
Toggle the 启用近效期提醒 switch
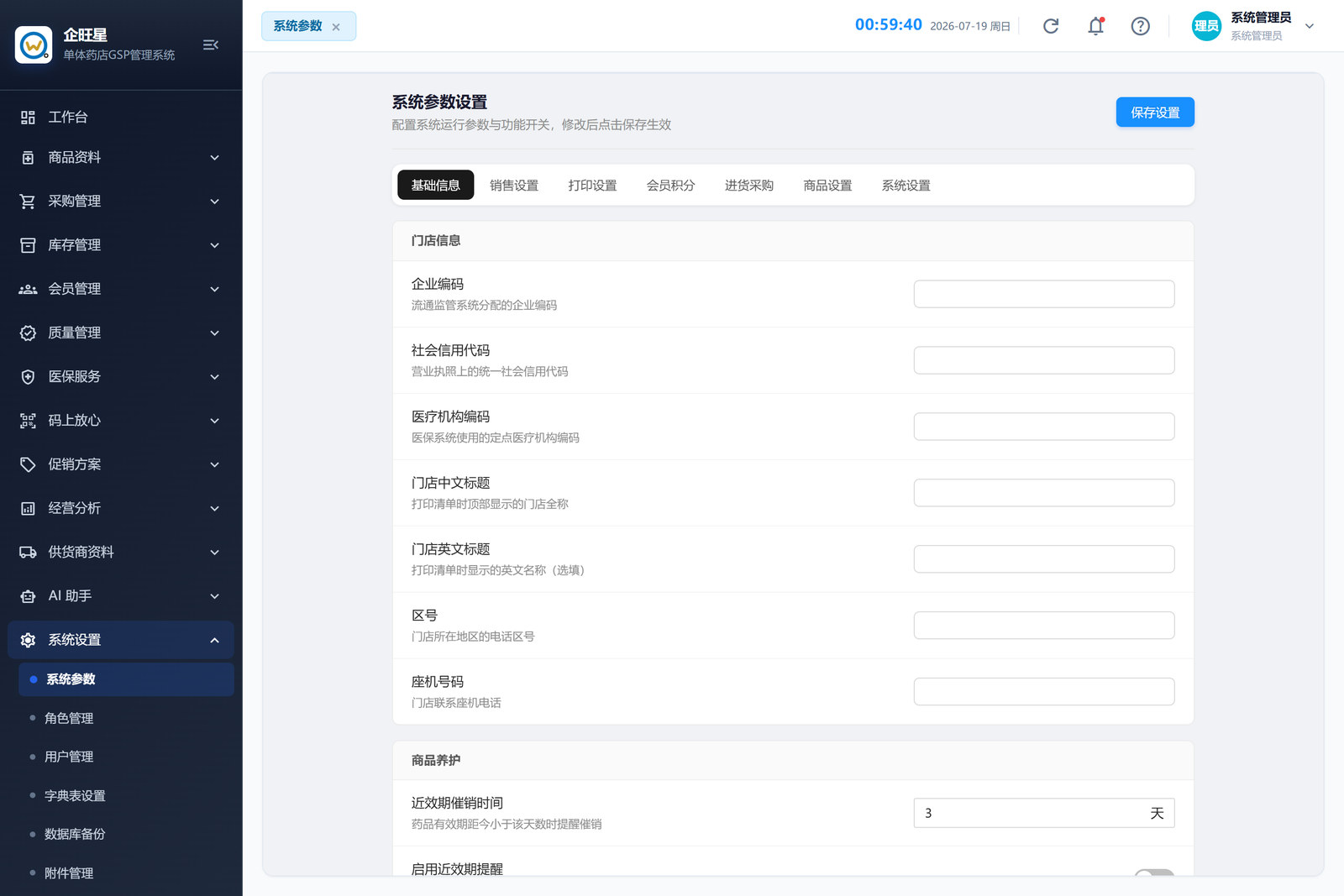(x=1154, y=873)
